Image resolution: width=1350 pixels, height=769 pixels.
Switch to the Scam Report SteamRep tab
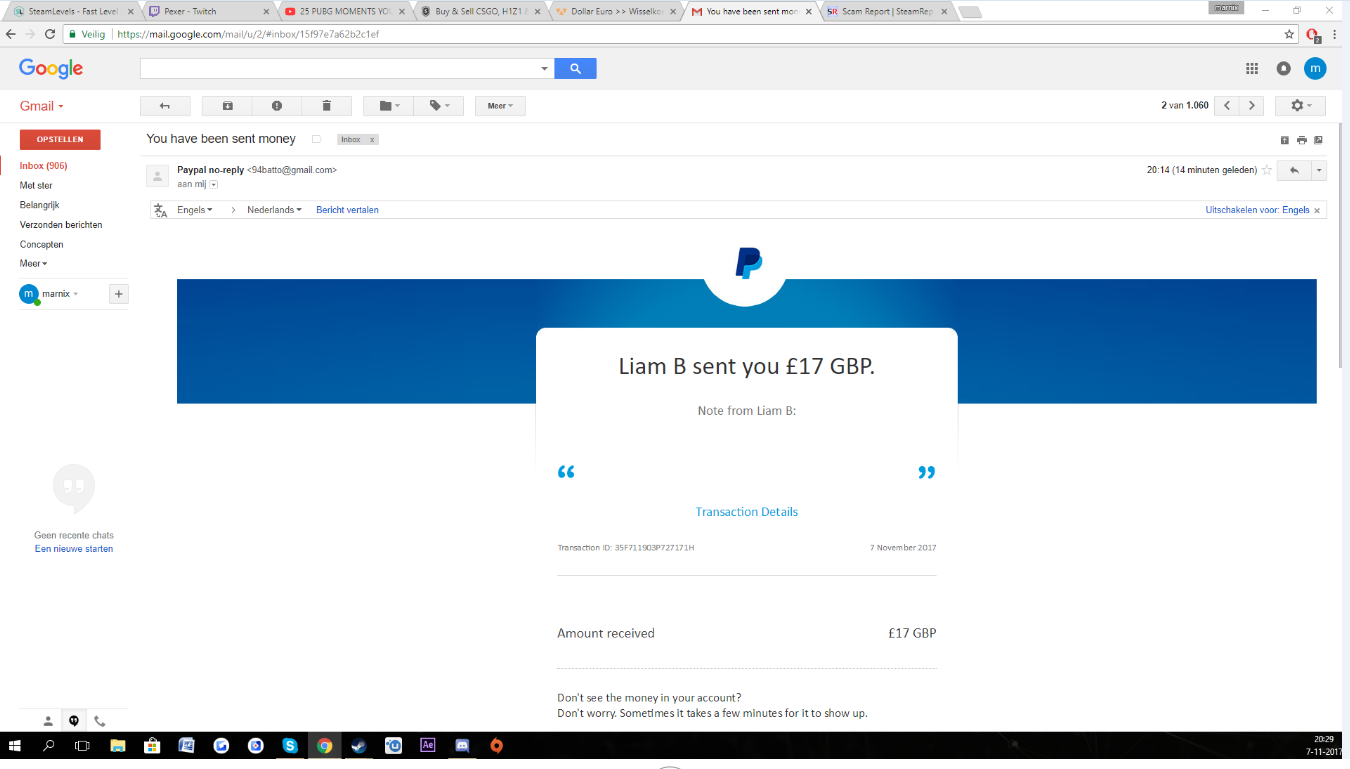click(x=887, y=12)
